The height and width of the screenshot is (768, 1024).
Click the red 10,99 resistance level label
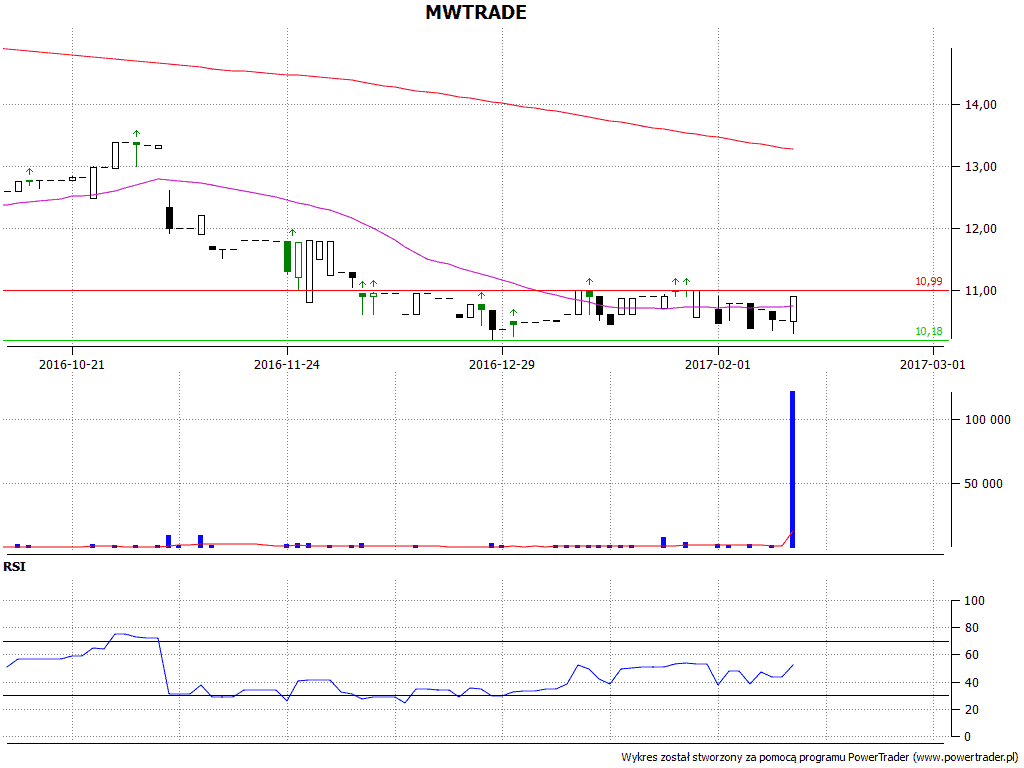[x=928, y=282]
